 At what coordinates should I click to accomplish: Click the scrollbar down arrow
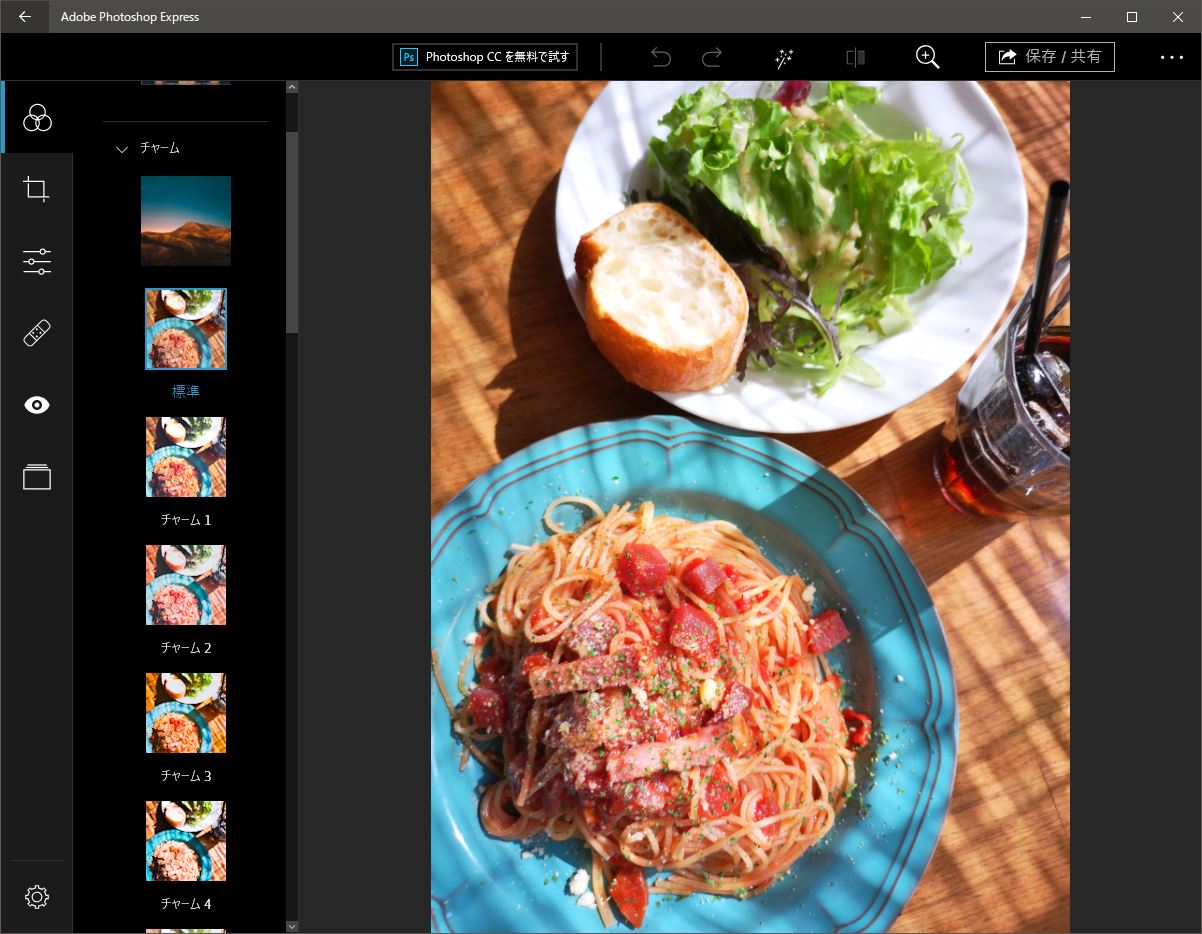(x=292, y=926)
